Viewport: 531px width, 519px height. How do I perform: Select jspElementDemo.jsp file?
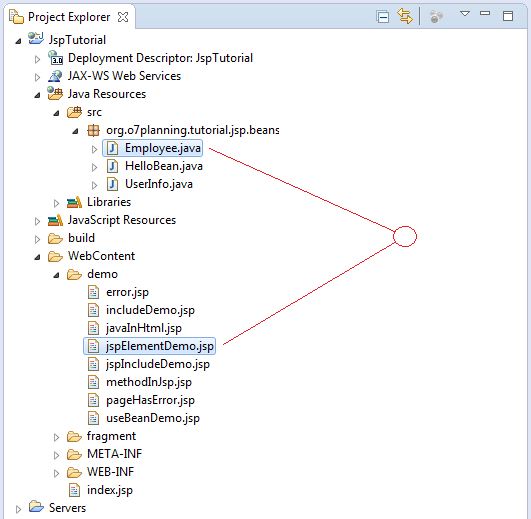click(150, 346)
